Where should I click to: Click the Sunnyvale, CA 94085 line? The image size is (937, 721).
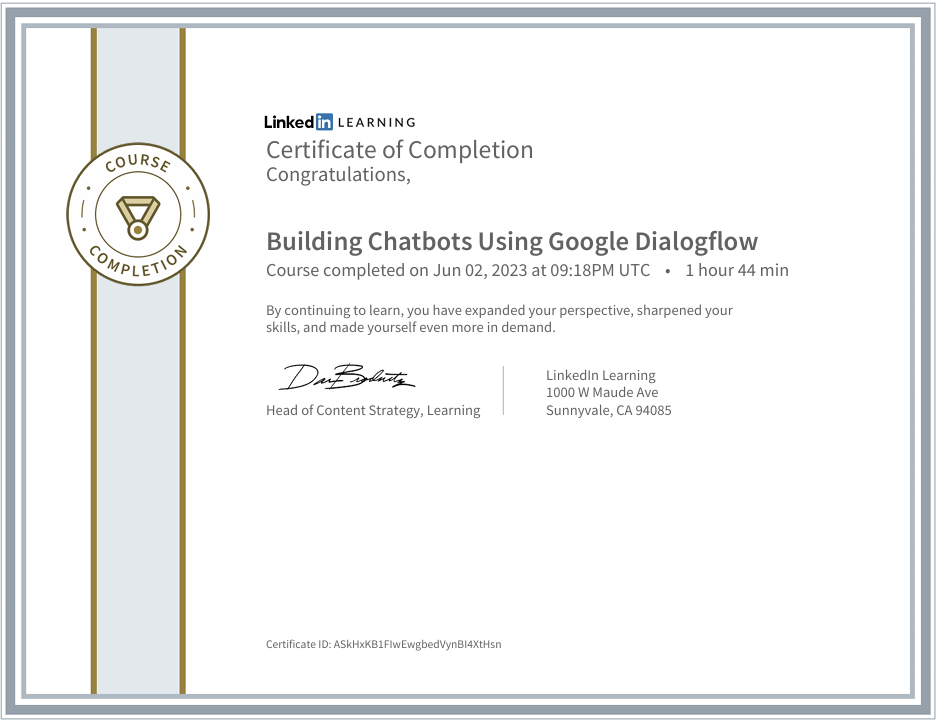tap(608, 410)
